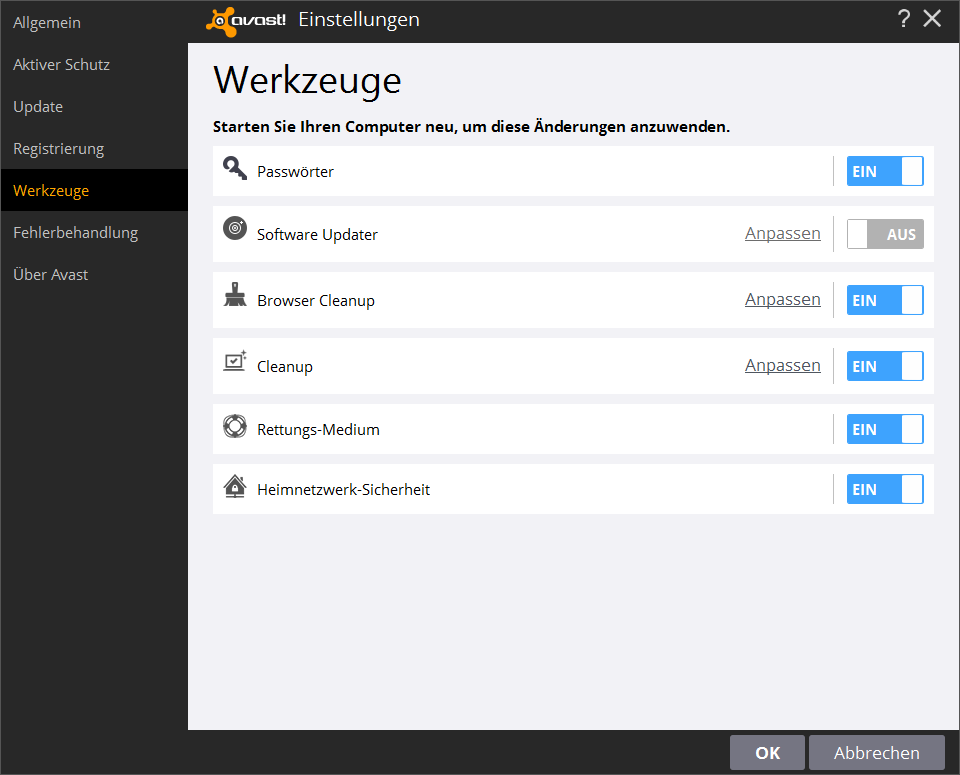Open the Registrierung section
Screen dimensions: 960x775
pyautogui.click(x=94, y=149)
